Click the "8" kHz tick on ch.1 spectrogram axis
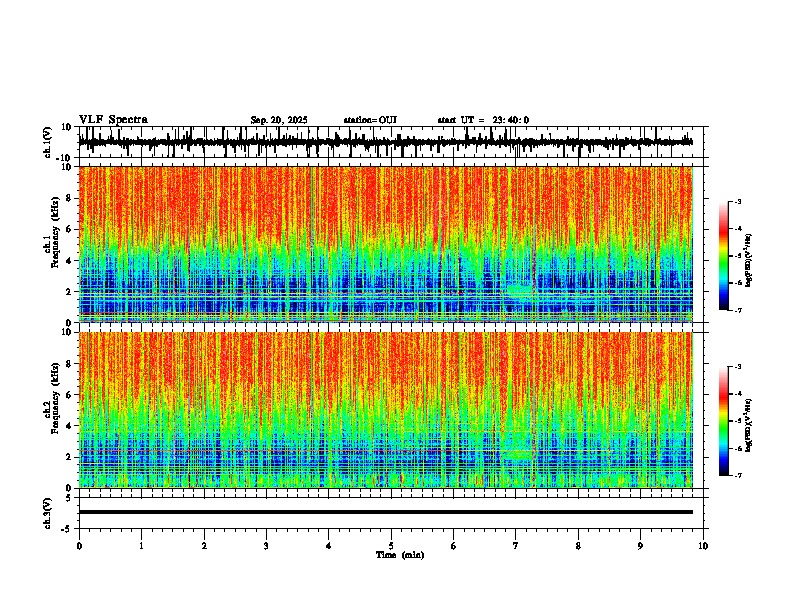The height and width of the screenshot is (612, 792). pos(70,198)
